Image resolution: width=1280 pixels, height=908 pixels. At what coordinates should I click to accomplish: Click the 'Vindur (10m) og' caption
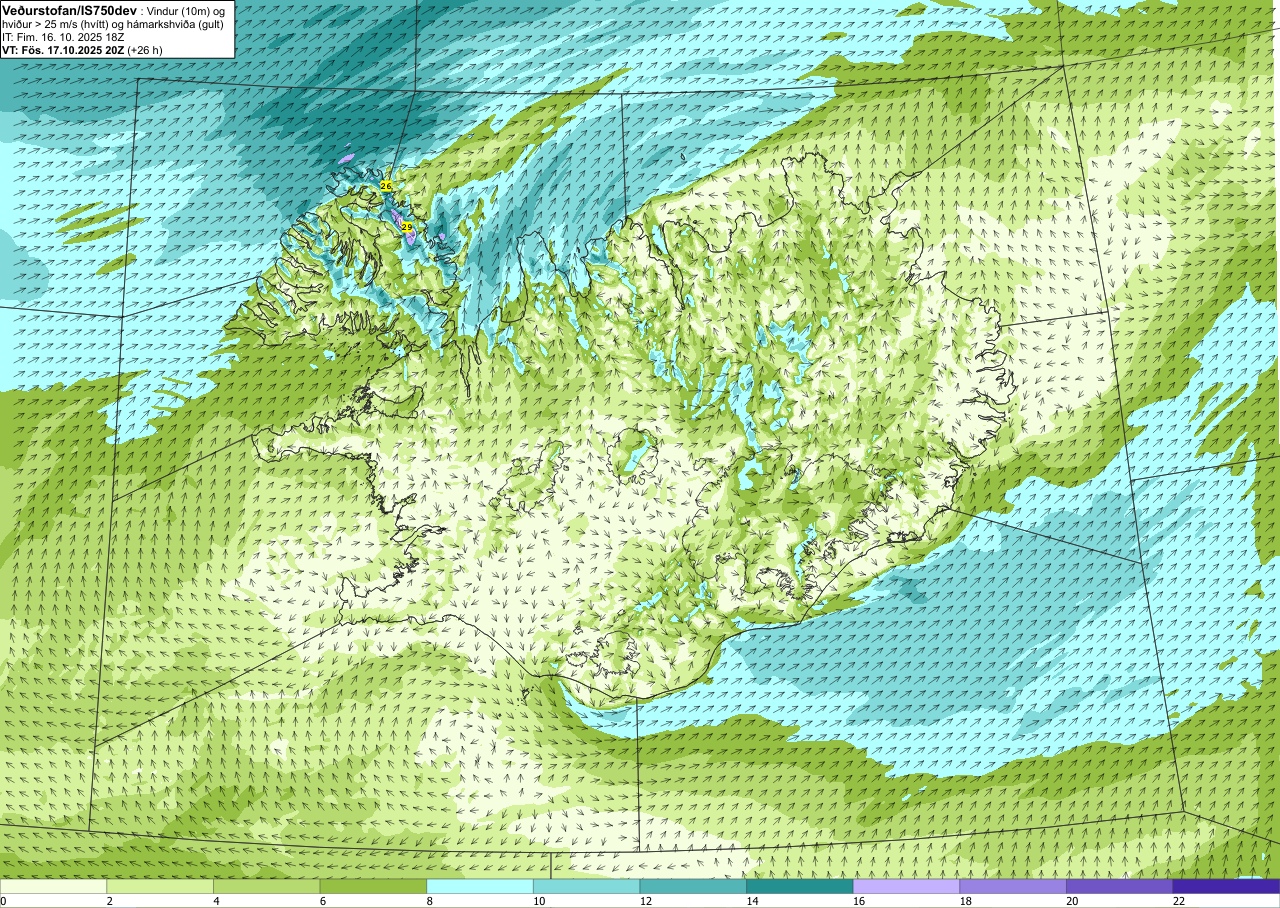coord(186,10)
